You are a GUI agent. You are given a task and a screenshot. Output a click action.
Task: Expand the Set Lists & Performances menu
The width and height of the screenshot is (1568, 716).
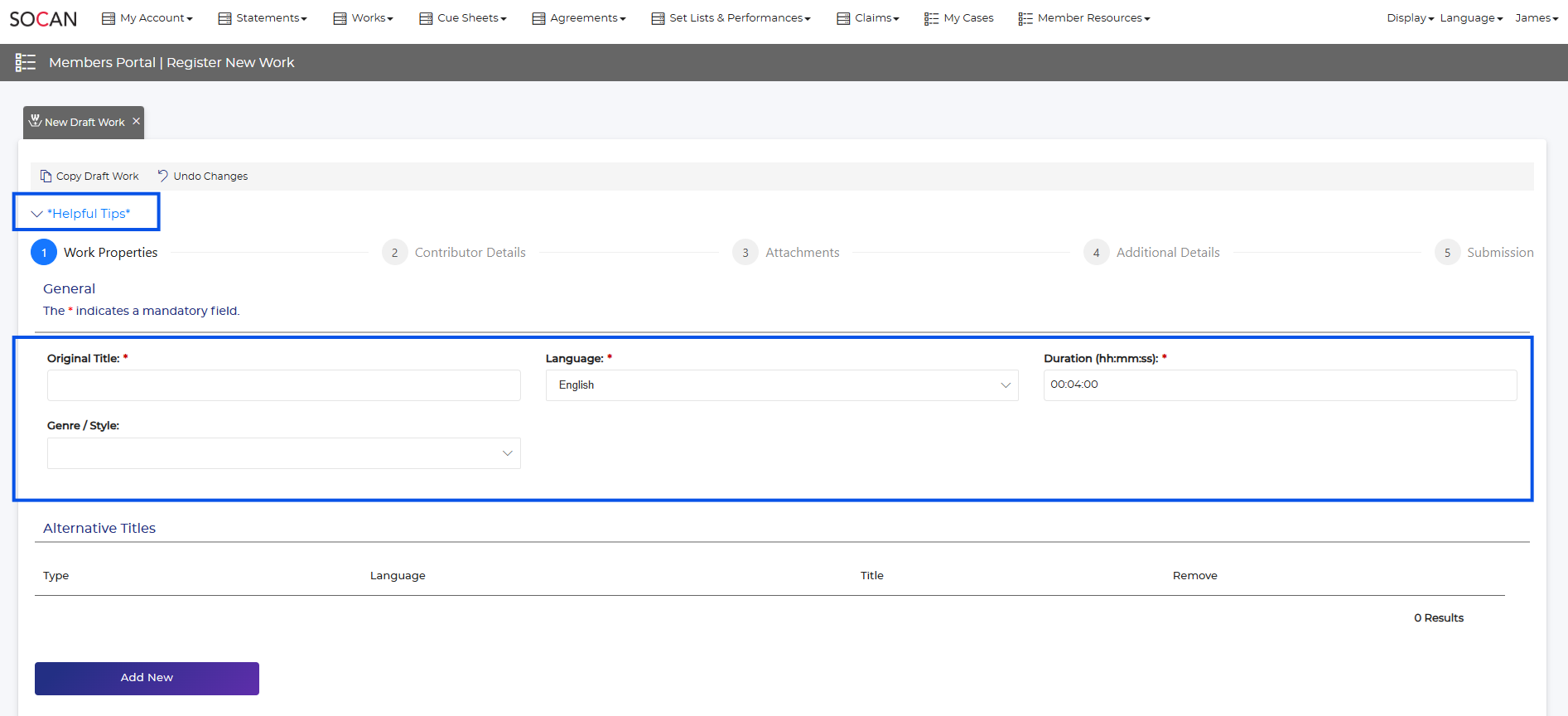click(731, 18)
